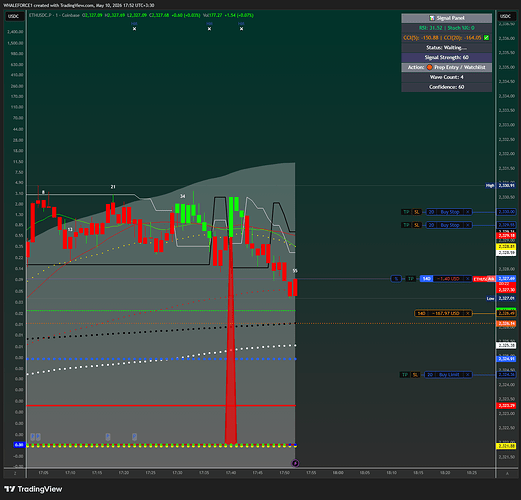Cancel the Buy Limit order with its X

pyautogui.click(x=468, y=375)
